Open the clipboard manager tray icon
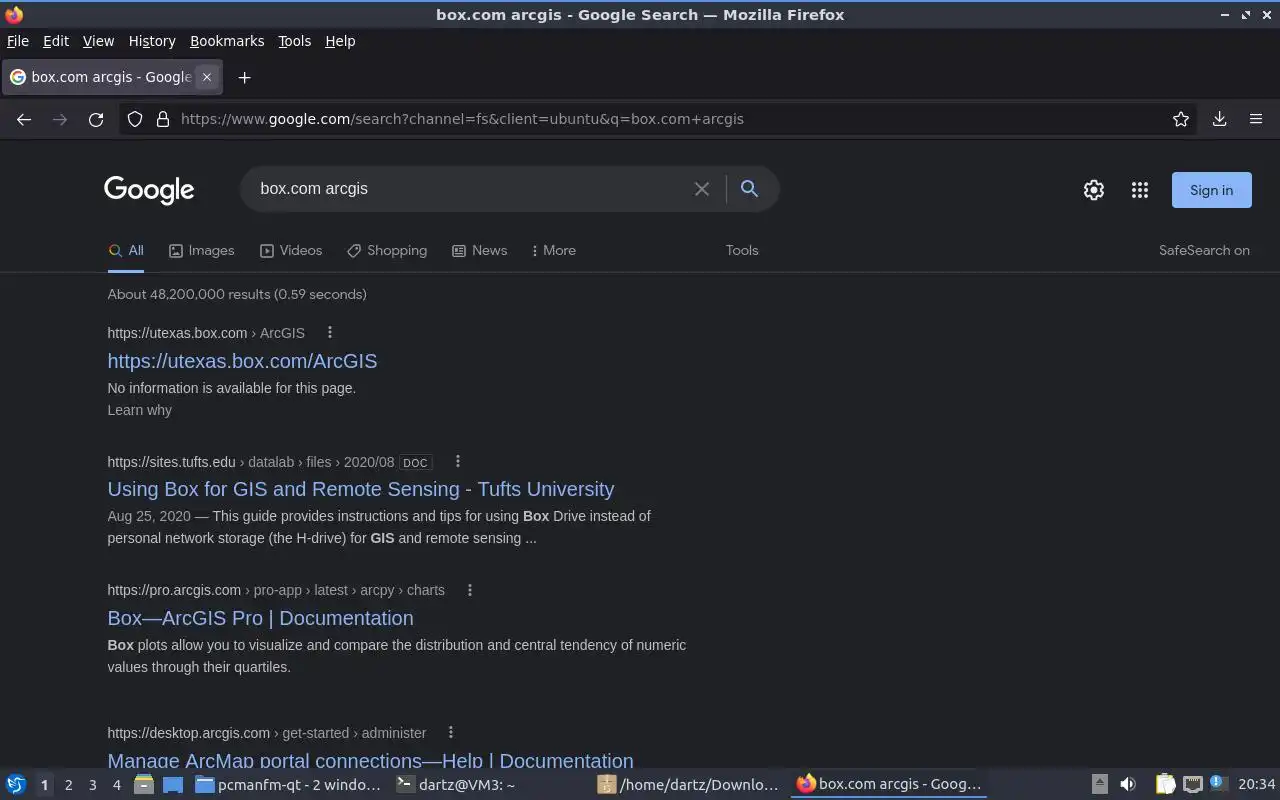The height and width of the screenshot is (800, 1280). point(1165,785)
